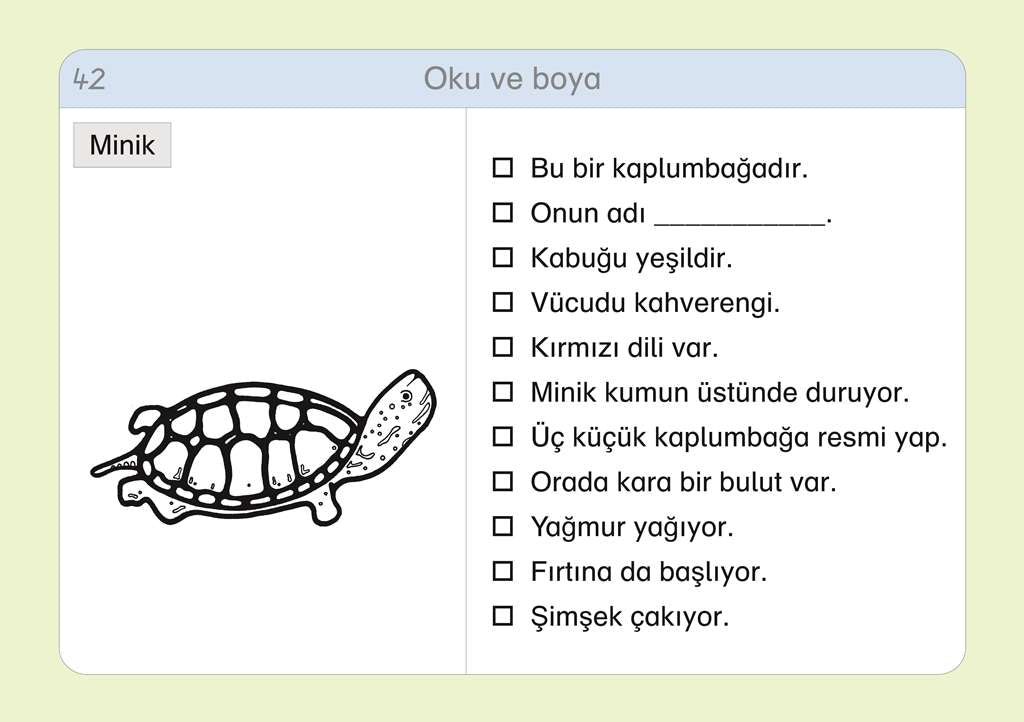Click the sentence text 'Bu bir kaplumbağadır.'

click(669, 168)
